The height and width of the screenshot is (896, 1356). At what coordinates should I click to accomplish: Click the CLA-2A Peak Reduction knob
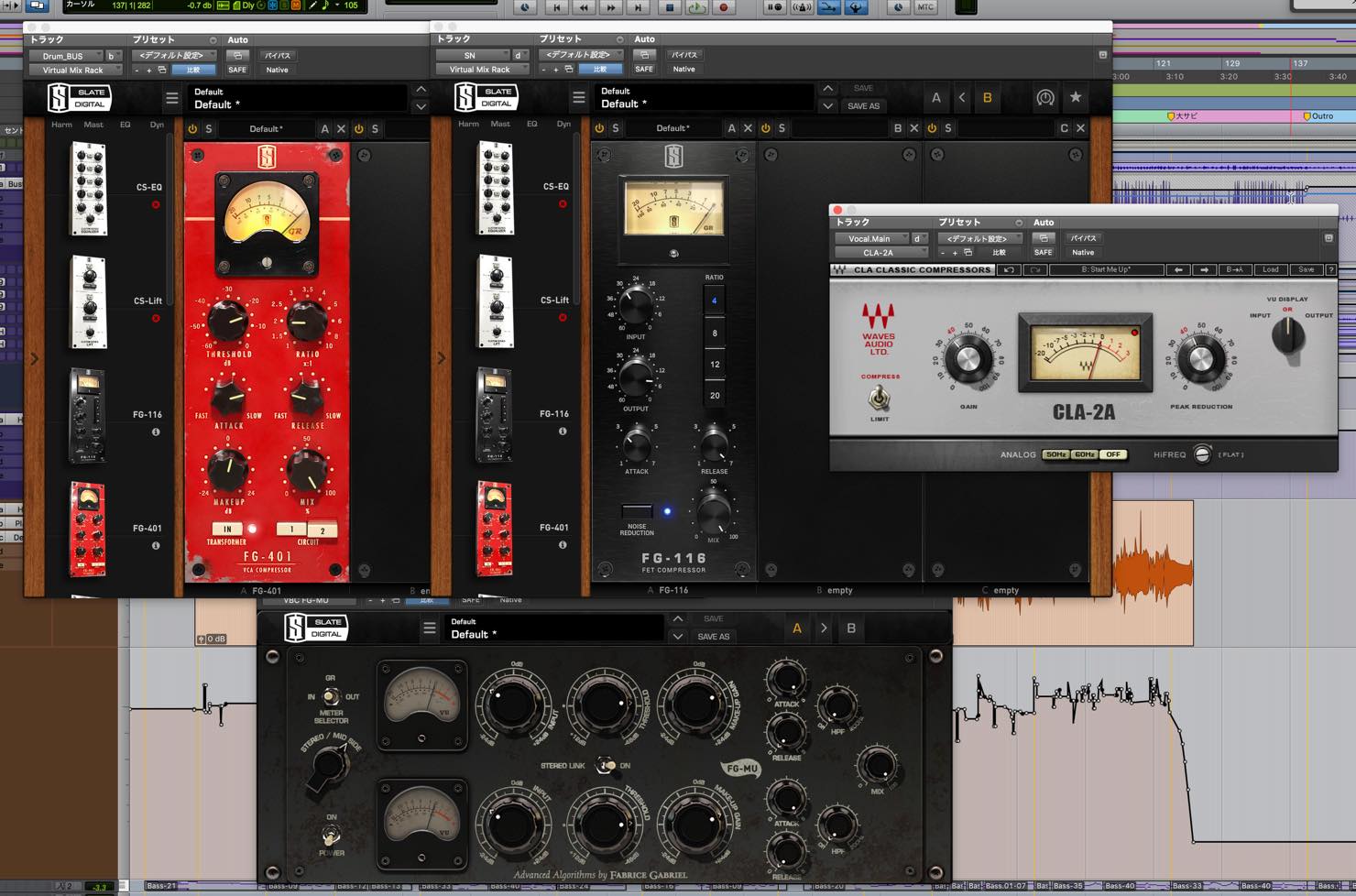point(1200,360)
